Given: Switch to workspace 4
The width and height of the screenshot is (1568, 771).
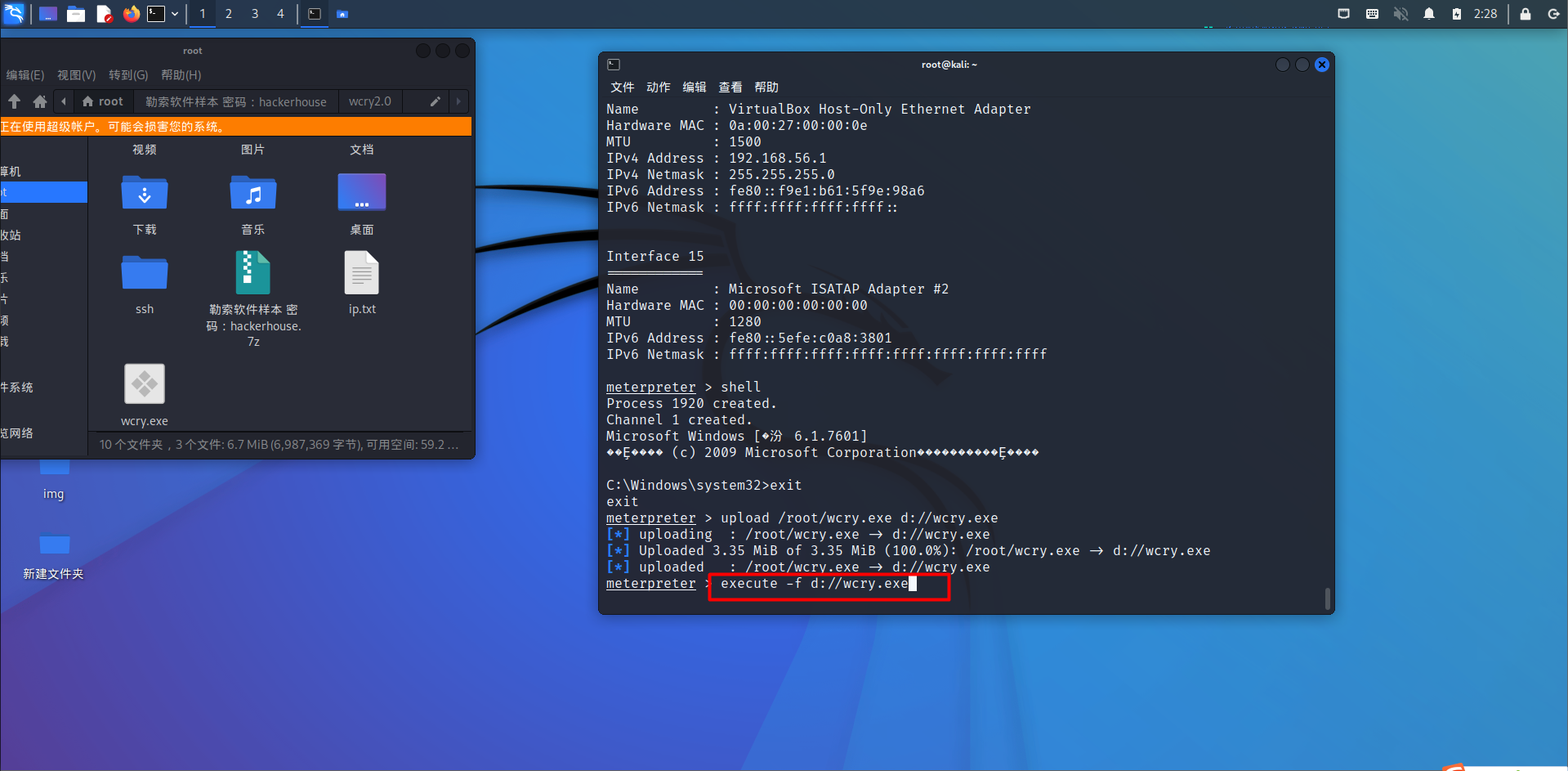Looking at the screenshot, I should click(280, 14).
